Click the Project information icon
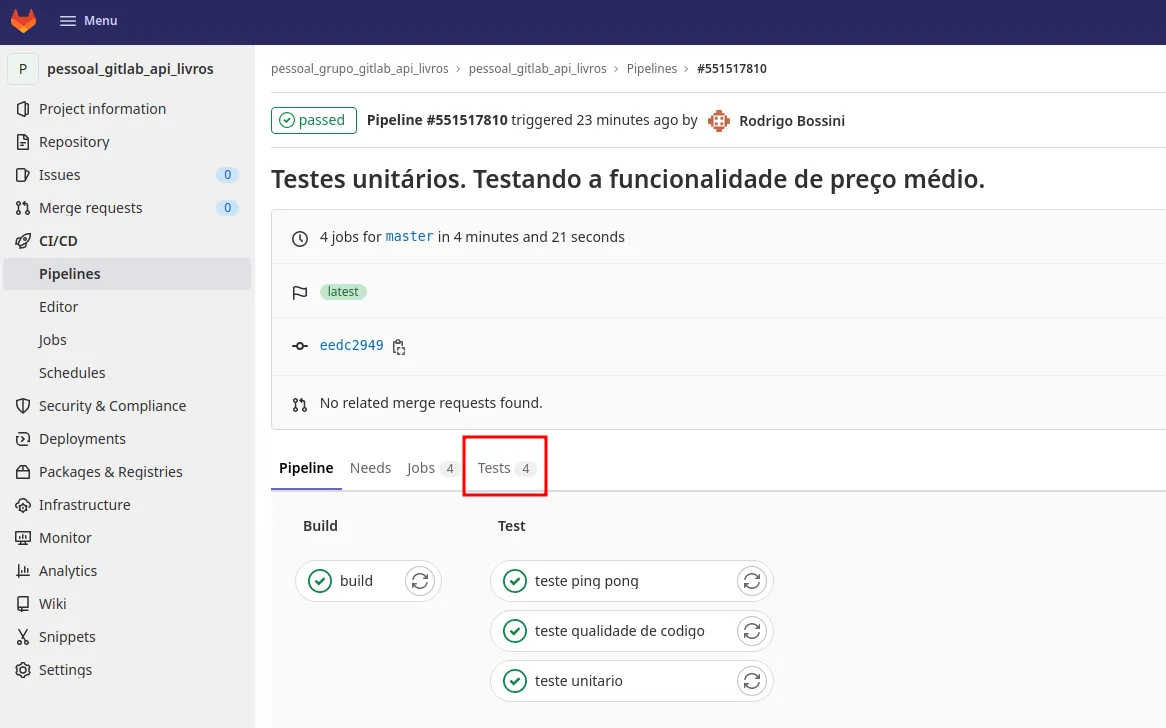This screenshot has height=728, width=1166. [23, 109]
